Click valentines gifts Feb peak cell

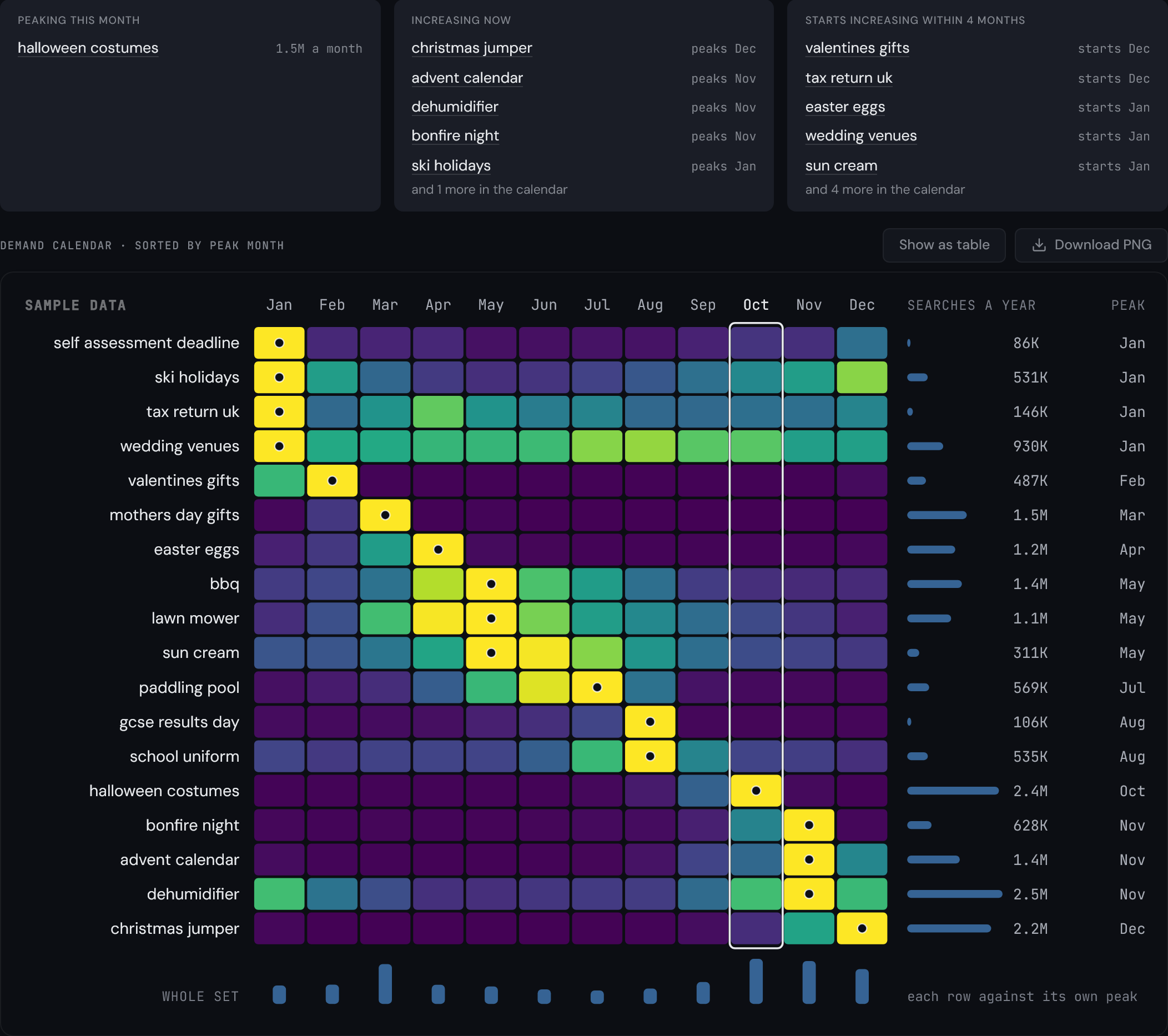332,481
